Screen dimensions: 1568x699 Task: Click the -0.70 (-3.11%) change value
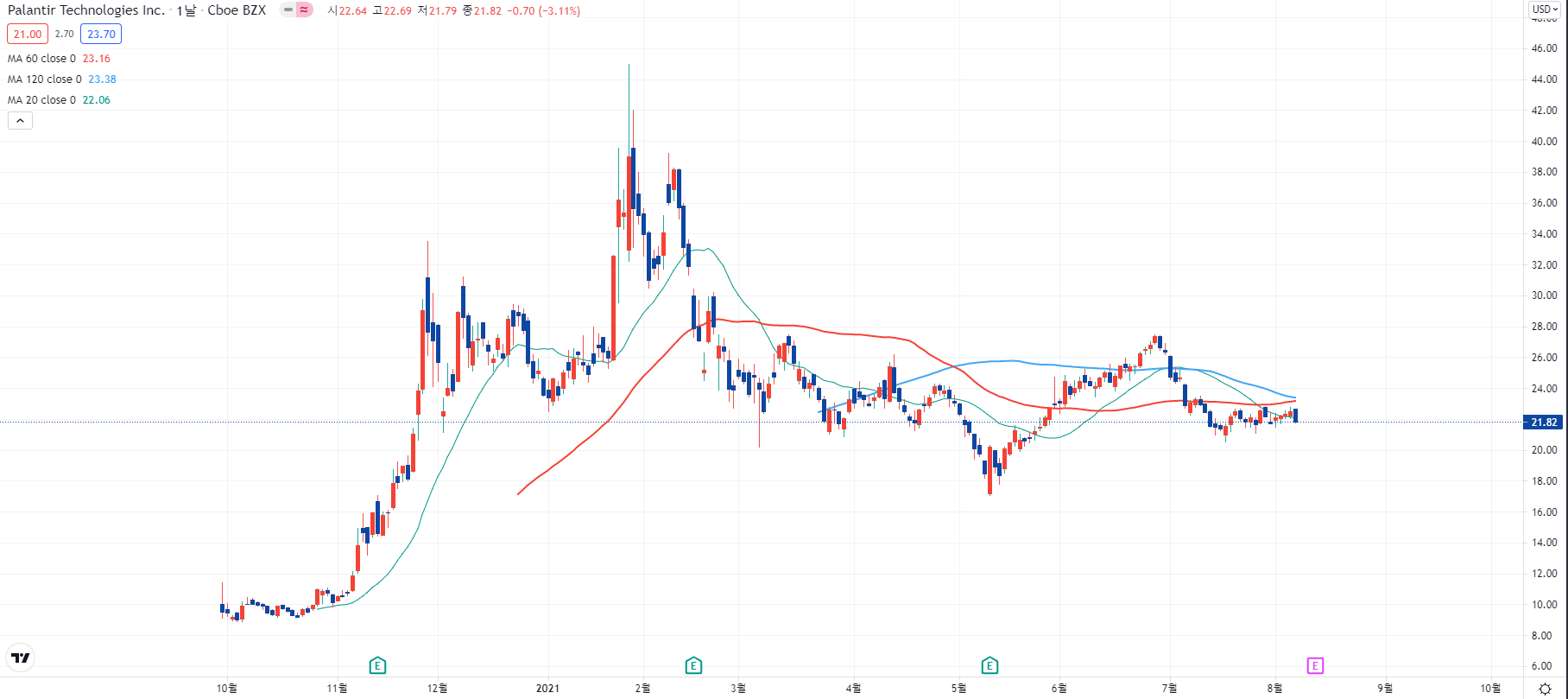click(543, 11)
